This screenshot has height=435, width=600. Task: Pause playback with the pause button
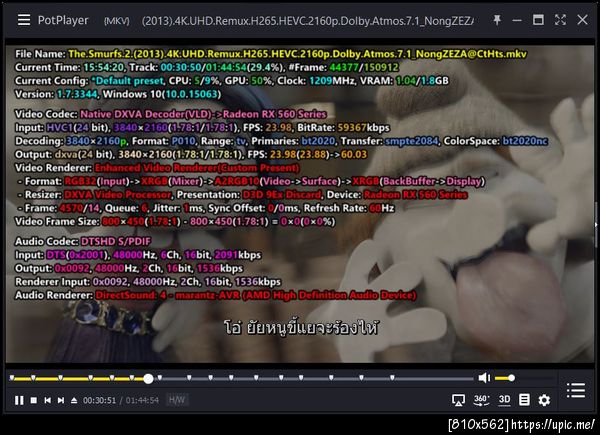(19, 400)
